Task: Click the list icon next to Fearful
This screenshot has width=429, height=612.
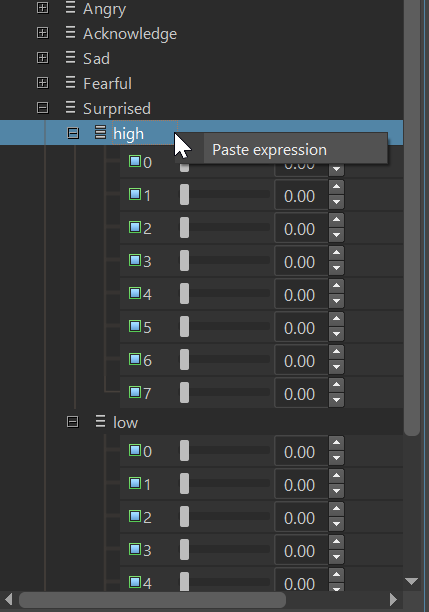Action: 70,82
